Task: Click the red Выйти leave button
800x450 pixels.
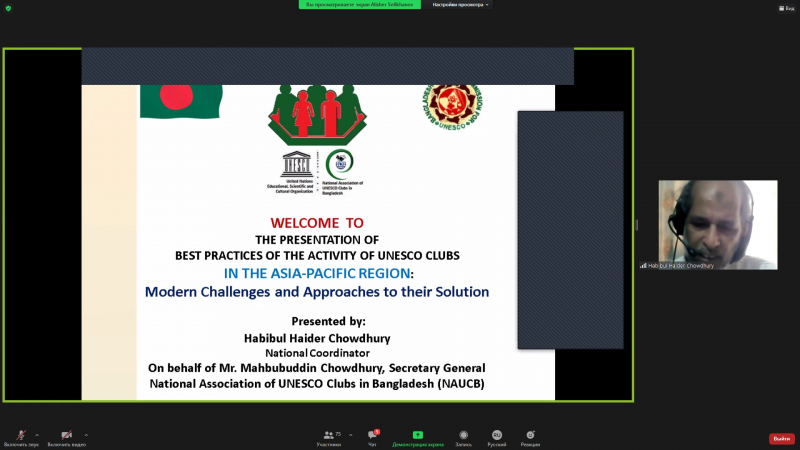Action: tap(781, 439)
